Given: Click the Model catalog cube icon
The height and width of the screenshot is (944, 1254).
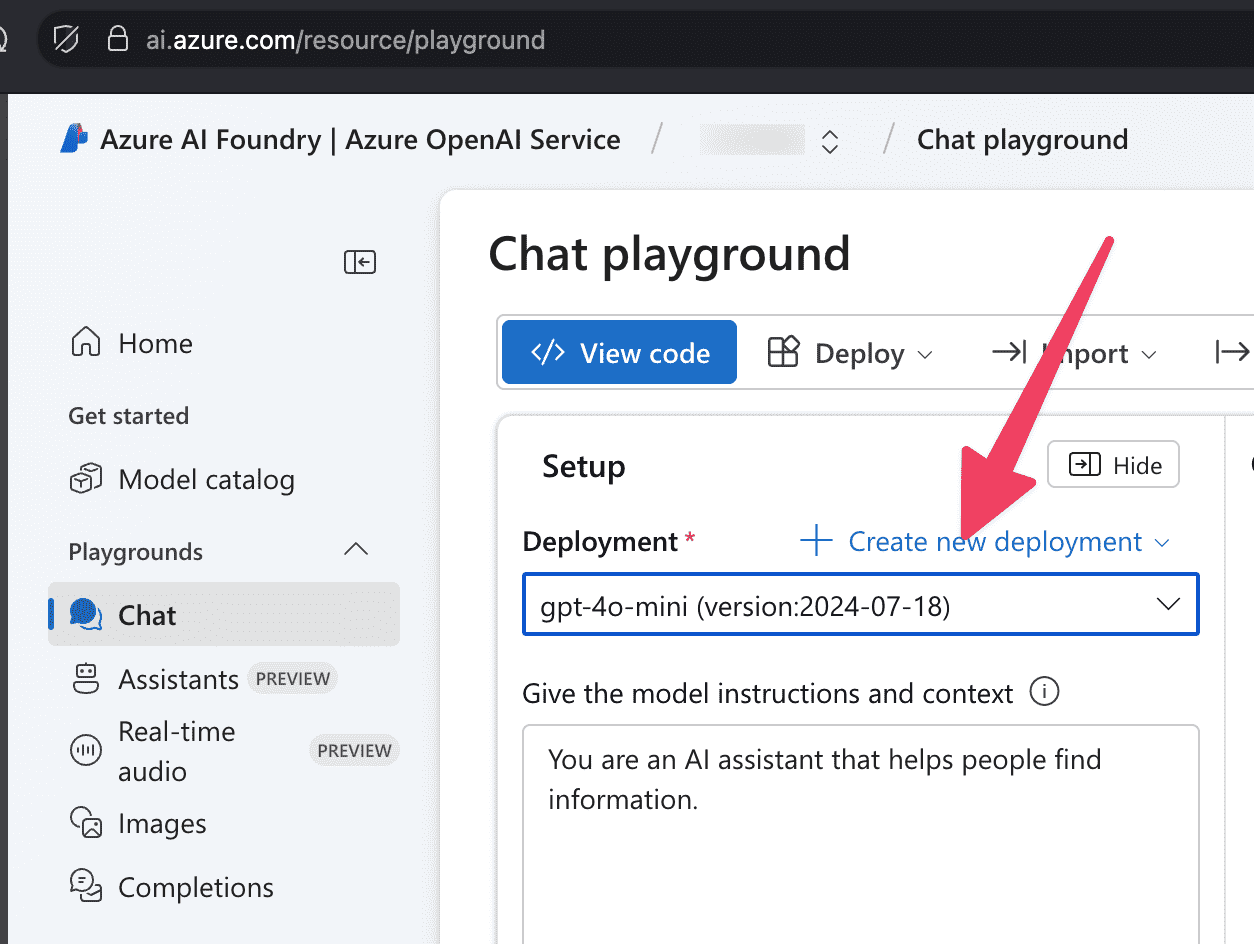Looking at the screenshot, I should [x=86, y=479].
